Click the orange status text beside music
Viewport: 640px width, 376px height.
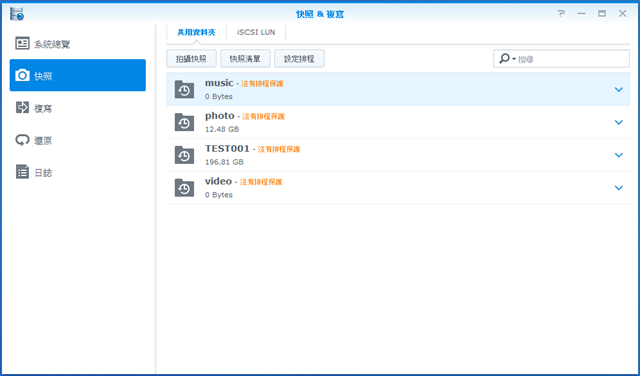262,84
